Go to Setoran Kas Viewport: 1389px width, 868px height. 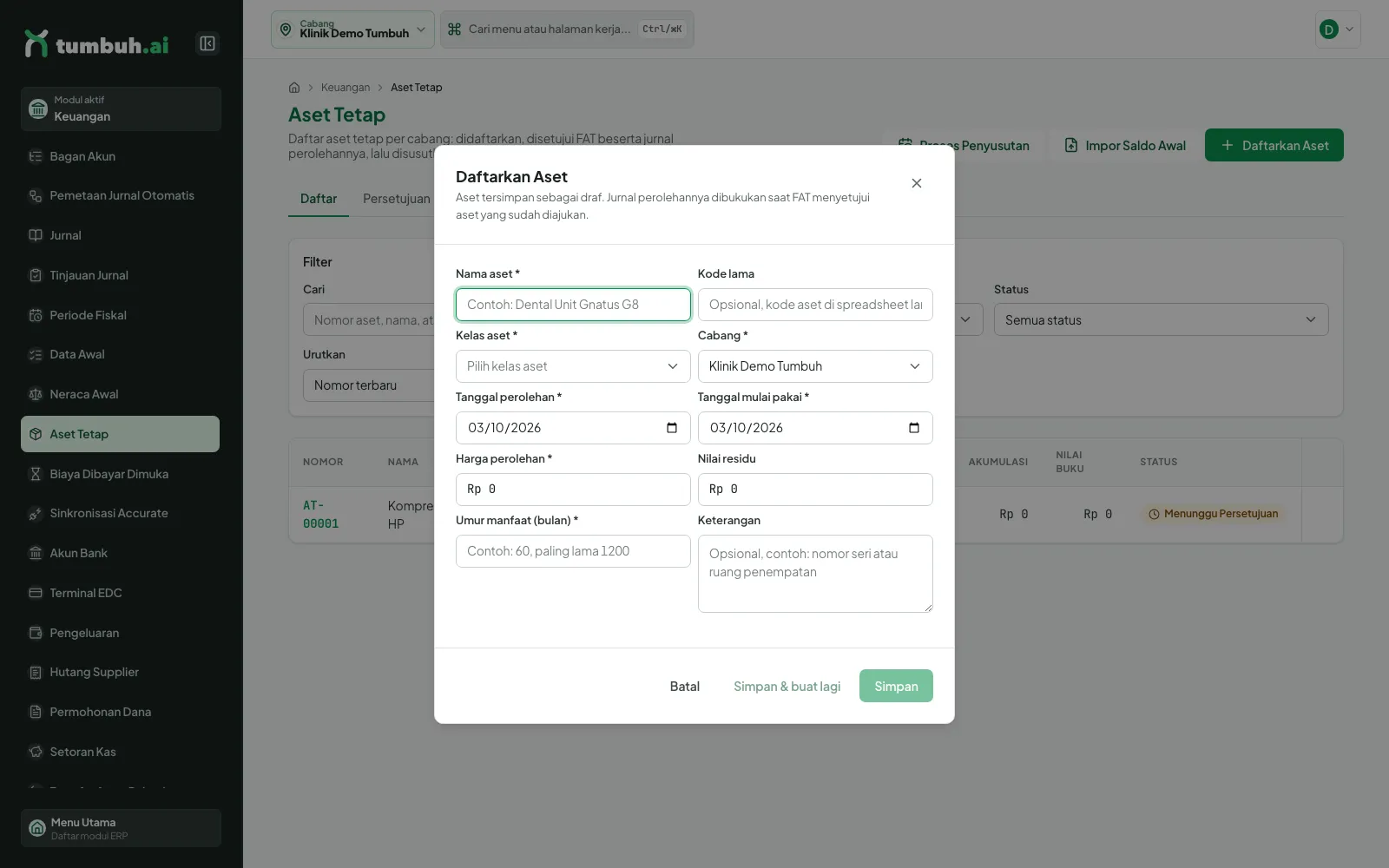pyautogui.click(x=121, y=752)
